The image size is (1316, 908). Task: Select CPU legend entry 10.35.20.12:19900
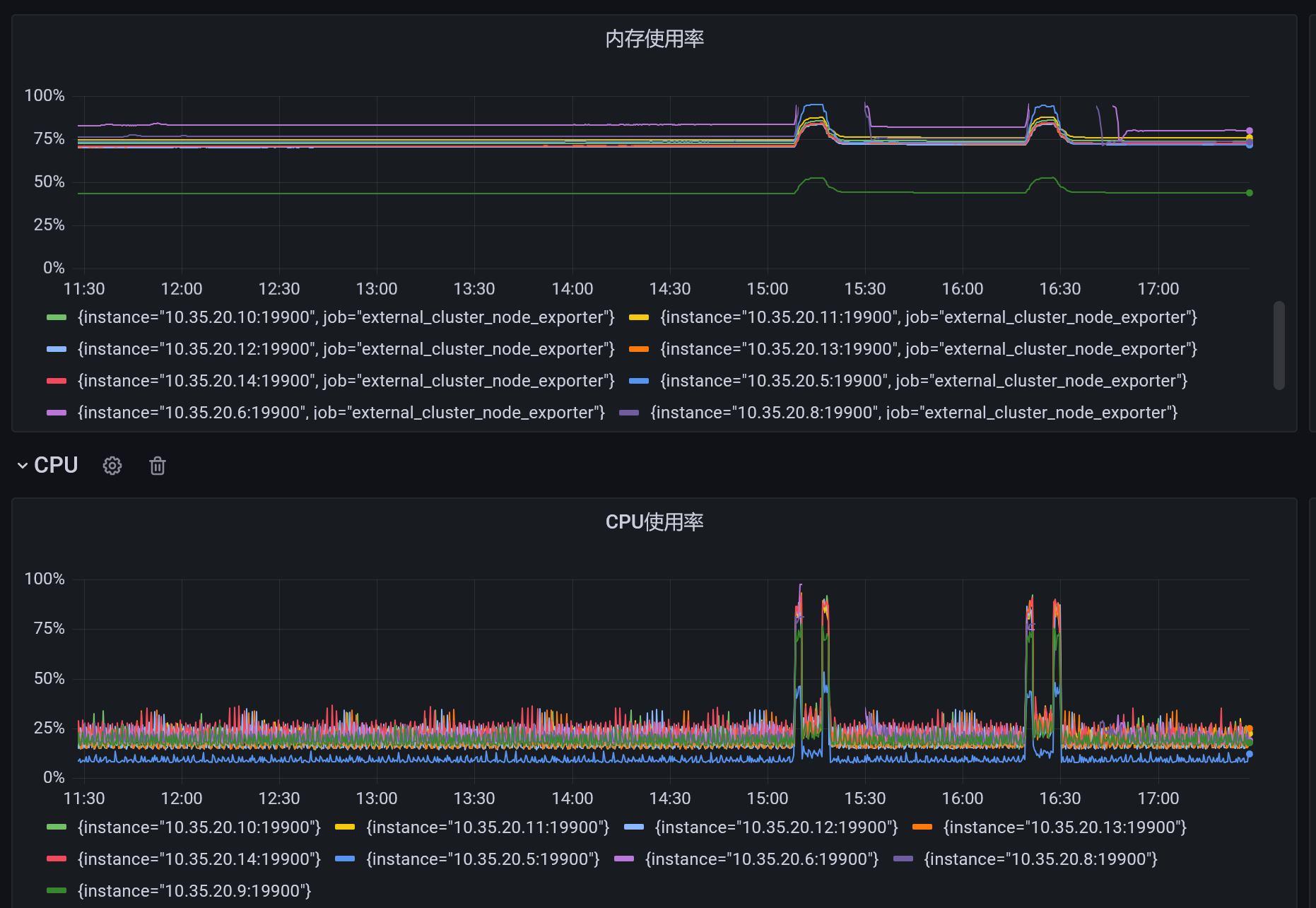[x=776, y=827]
